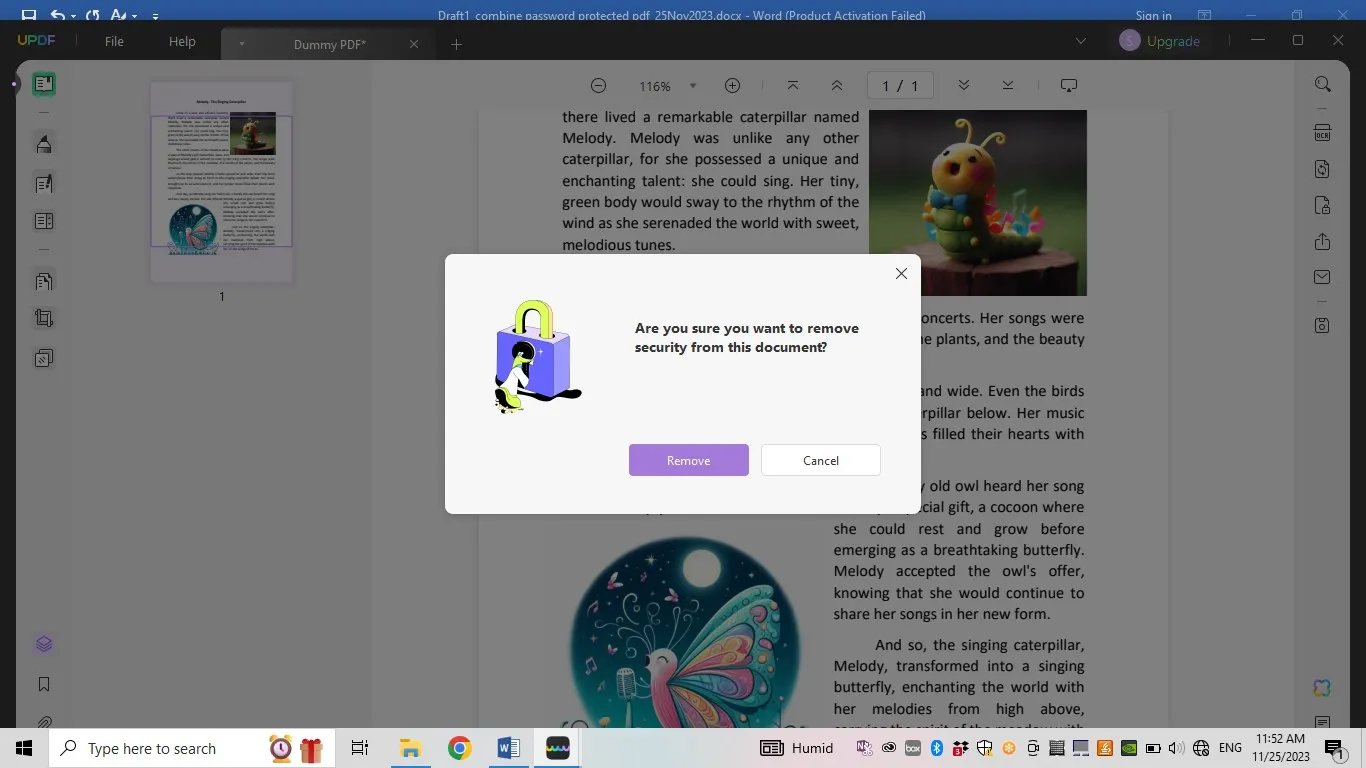The height and width of the screenshot is (768, 1366).
Task: Confirm by clicking the Remove button
Action: point(688,460)
